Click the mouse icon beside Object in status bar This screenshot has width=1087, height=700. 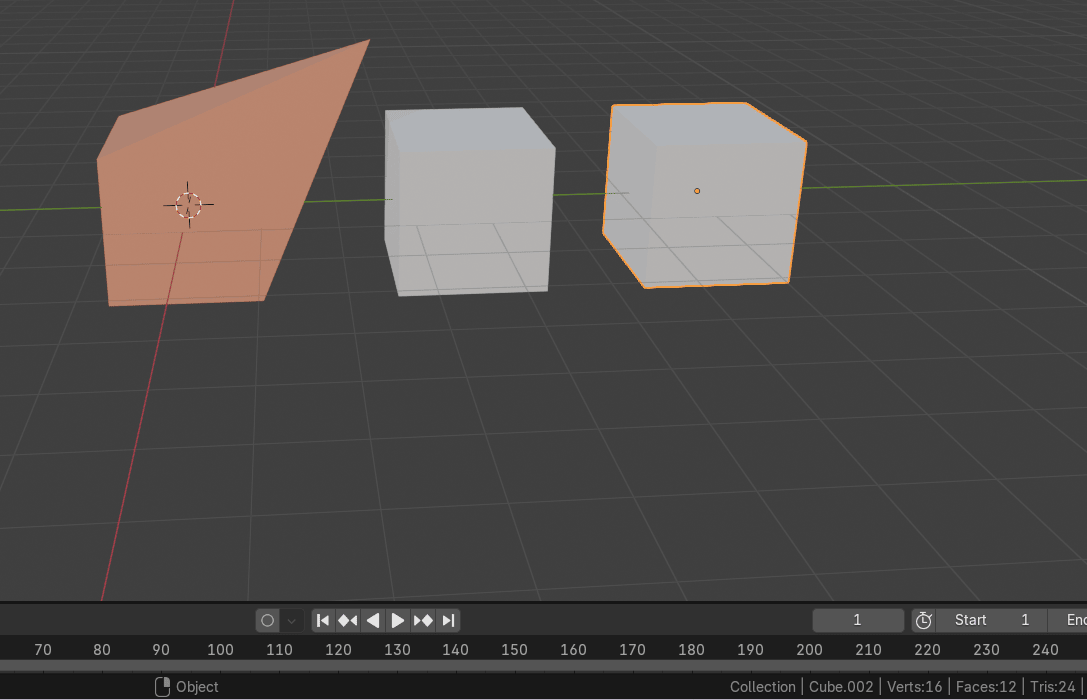point(162,687)
